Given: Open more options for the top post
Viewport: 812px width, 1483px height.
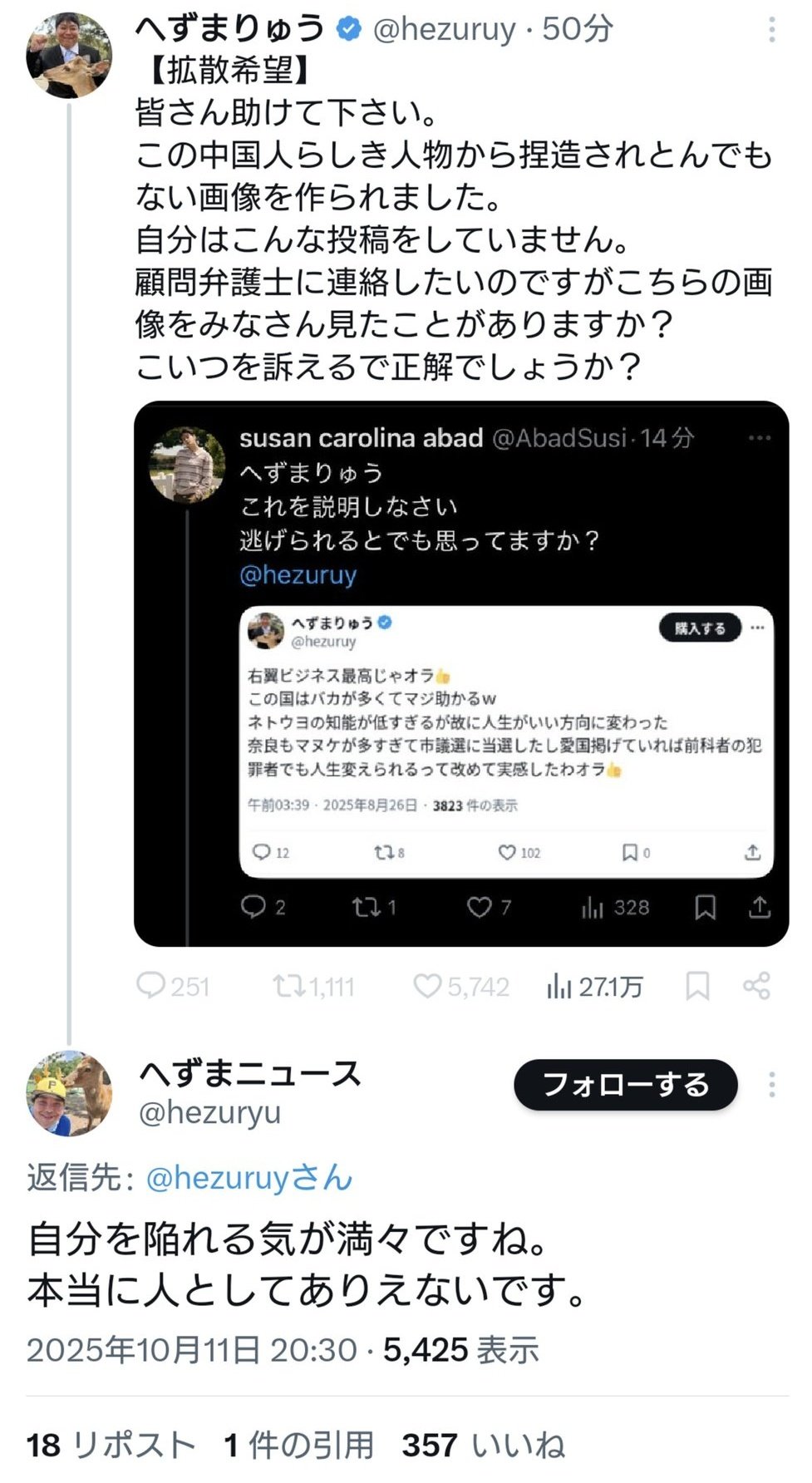Looking at the screenshot, I should (x=772, y=30).
